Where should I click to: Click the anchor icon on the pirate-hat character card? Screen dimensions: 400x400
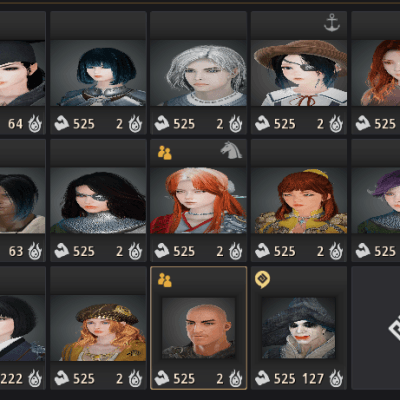332,23
